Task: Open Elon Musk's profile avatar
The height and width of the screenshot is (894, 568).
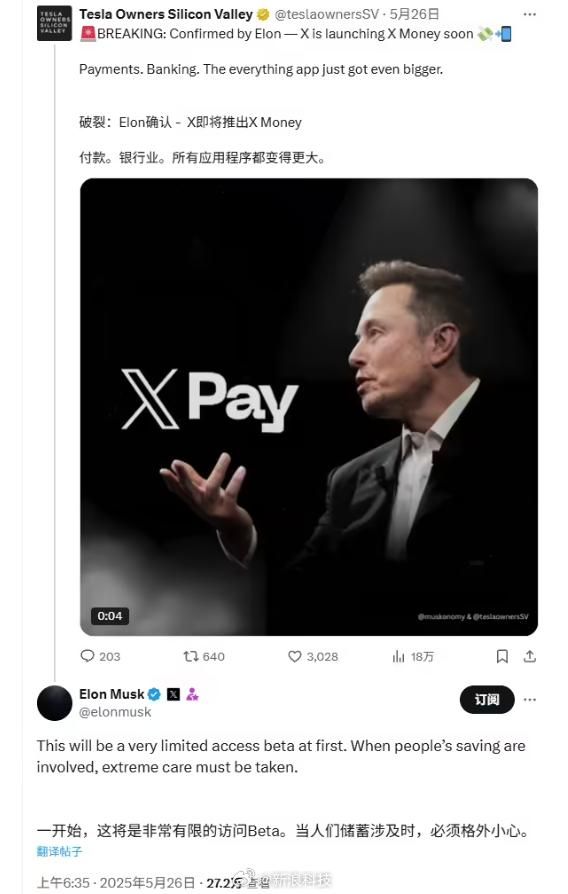Action: [54, 703]
